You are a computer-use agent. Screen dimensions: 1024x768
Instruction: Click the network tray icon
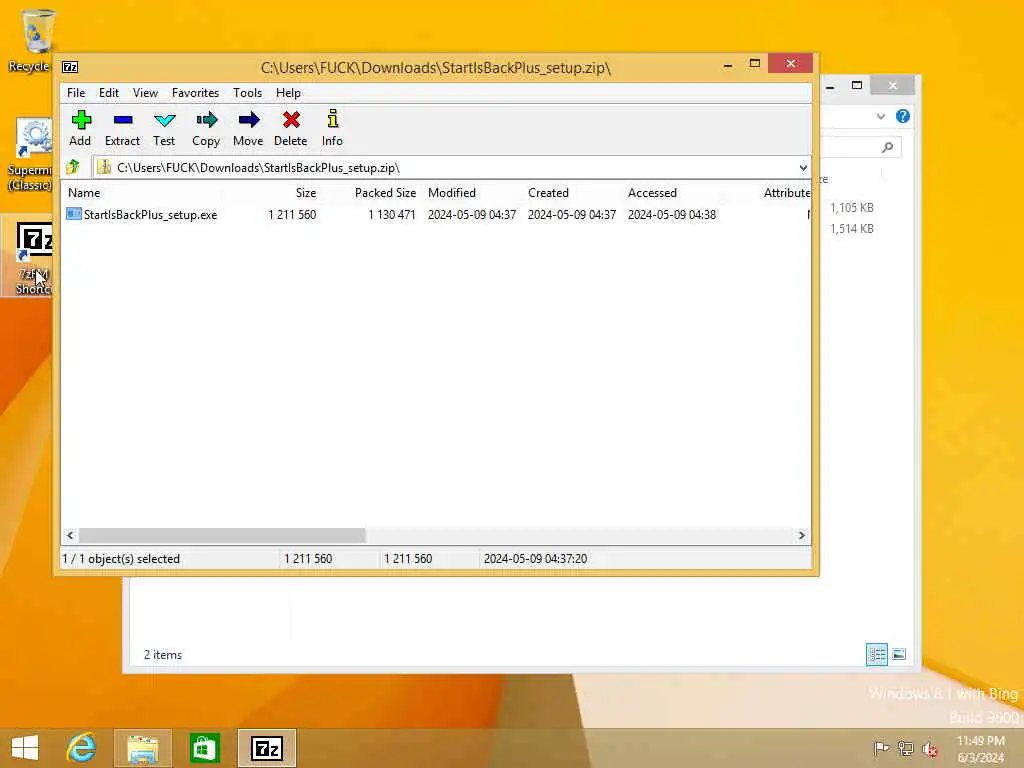click(905, 748)
